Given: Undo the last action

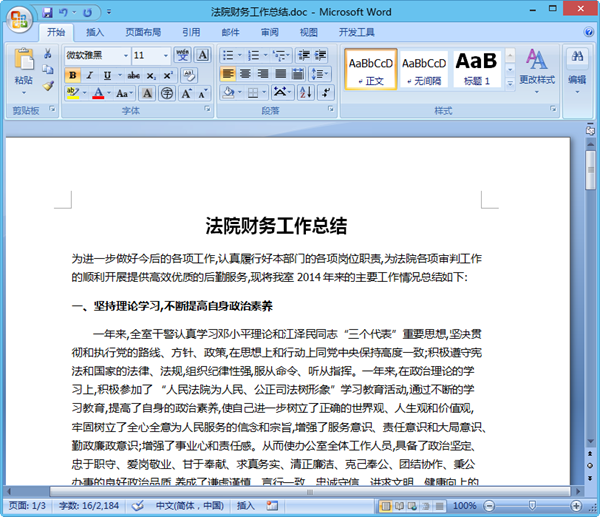Looking at the screenshot, I should (63, 13).
